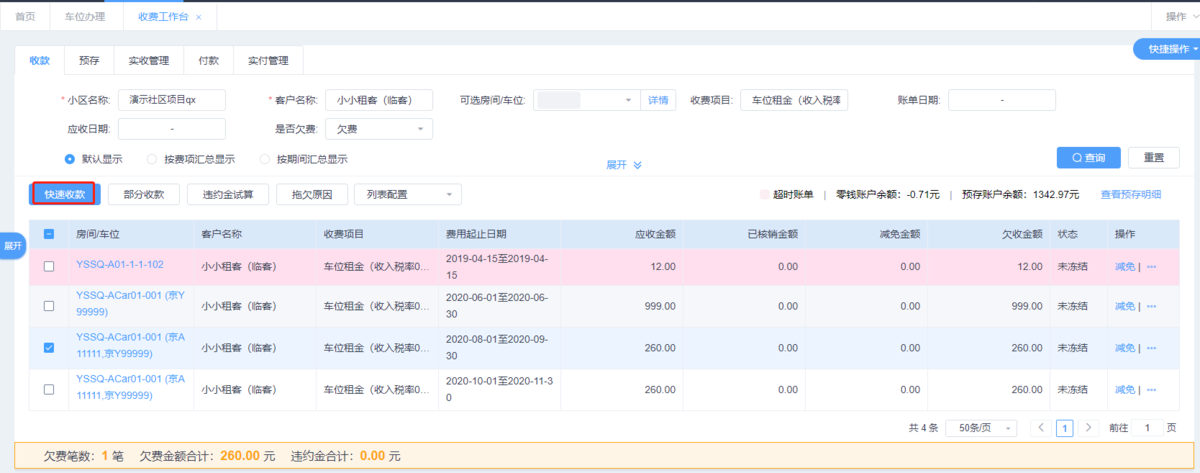Open the 50条/页 page size dropdown
Screen dimensions: 1200x473
click(981, 427)
